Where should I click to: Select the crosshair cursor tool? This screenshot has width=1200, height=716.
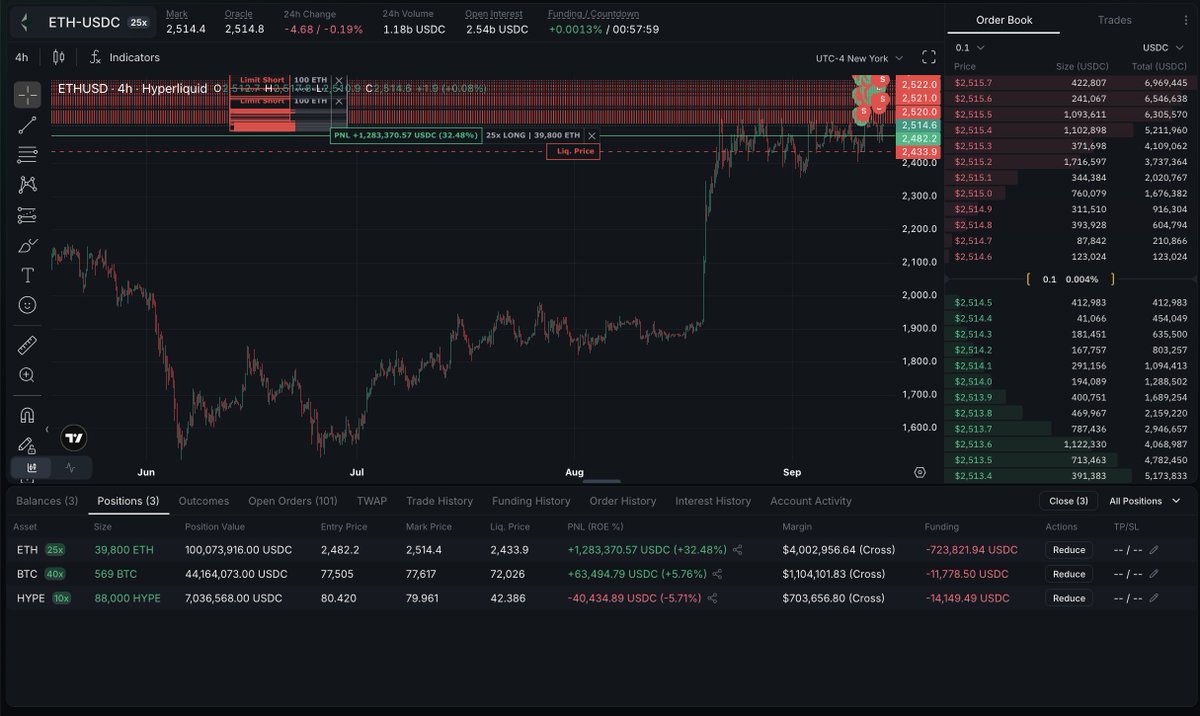pos(27,95)
